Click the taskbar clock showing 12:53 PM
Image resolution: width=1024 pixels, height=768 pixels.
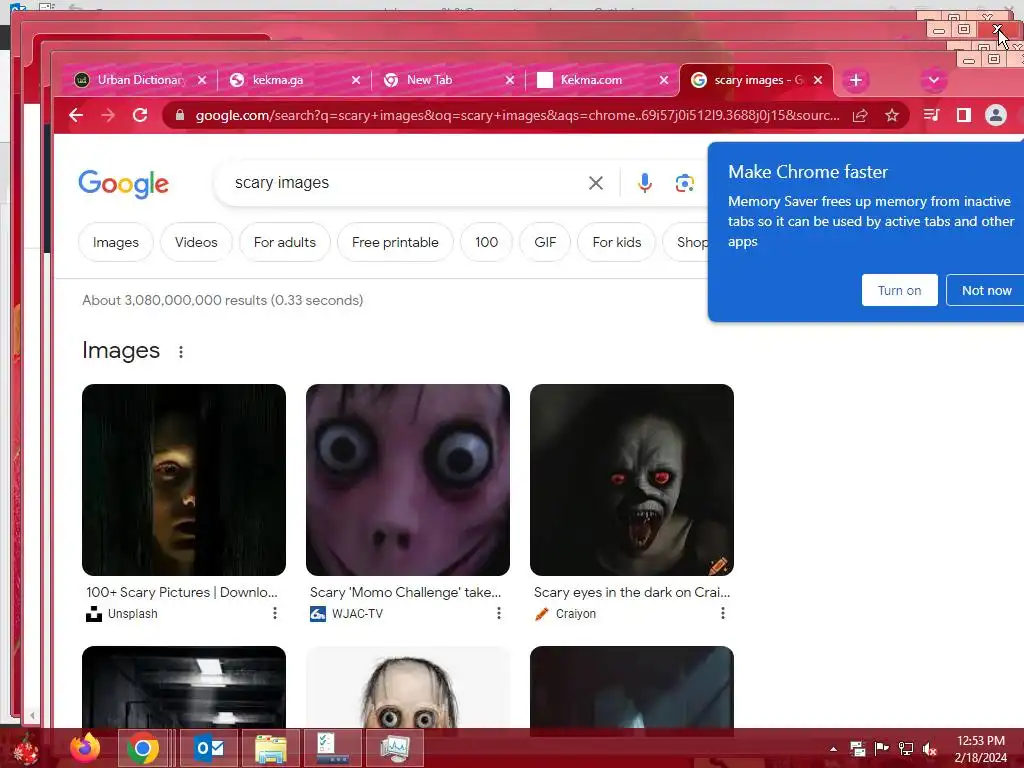(980, 749)
